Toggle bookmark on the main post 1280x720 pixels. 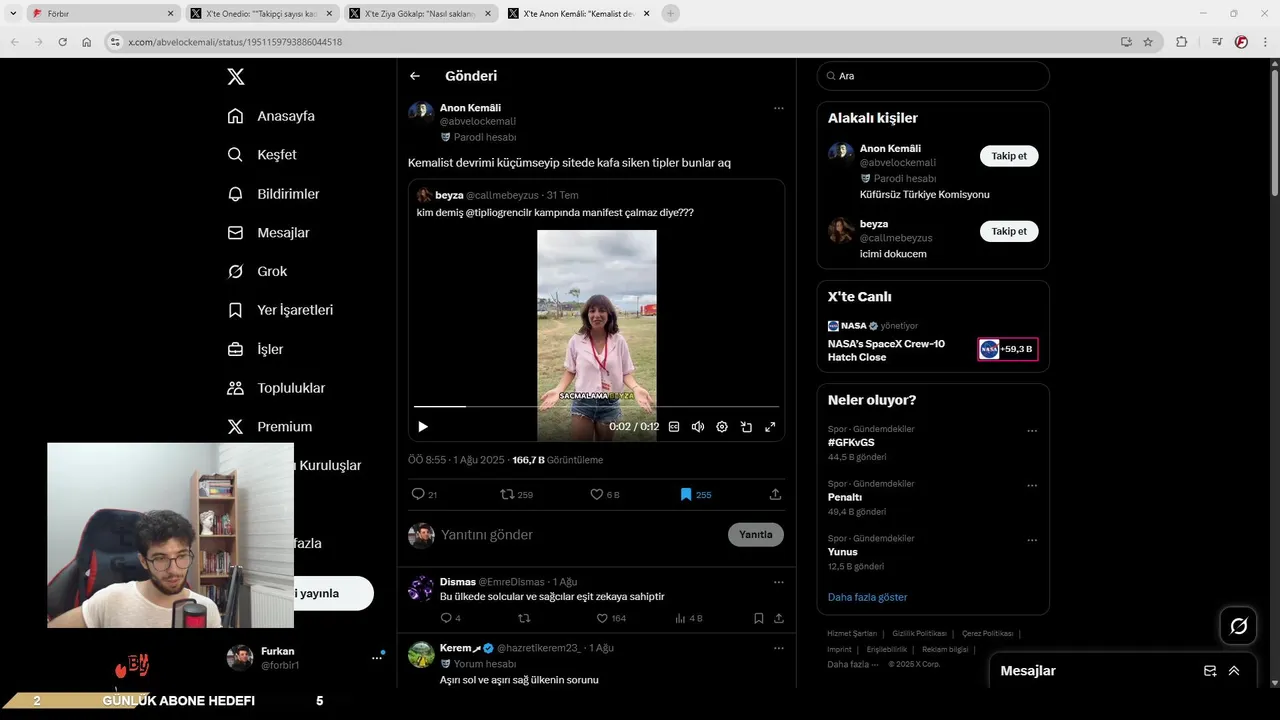tap(695, 494)
